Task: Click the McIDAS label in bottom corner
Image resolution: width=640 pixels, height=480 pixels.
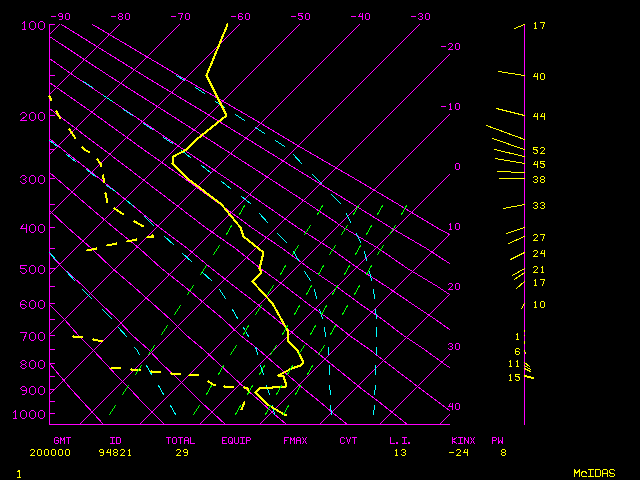Action: tap(593, 473)
